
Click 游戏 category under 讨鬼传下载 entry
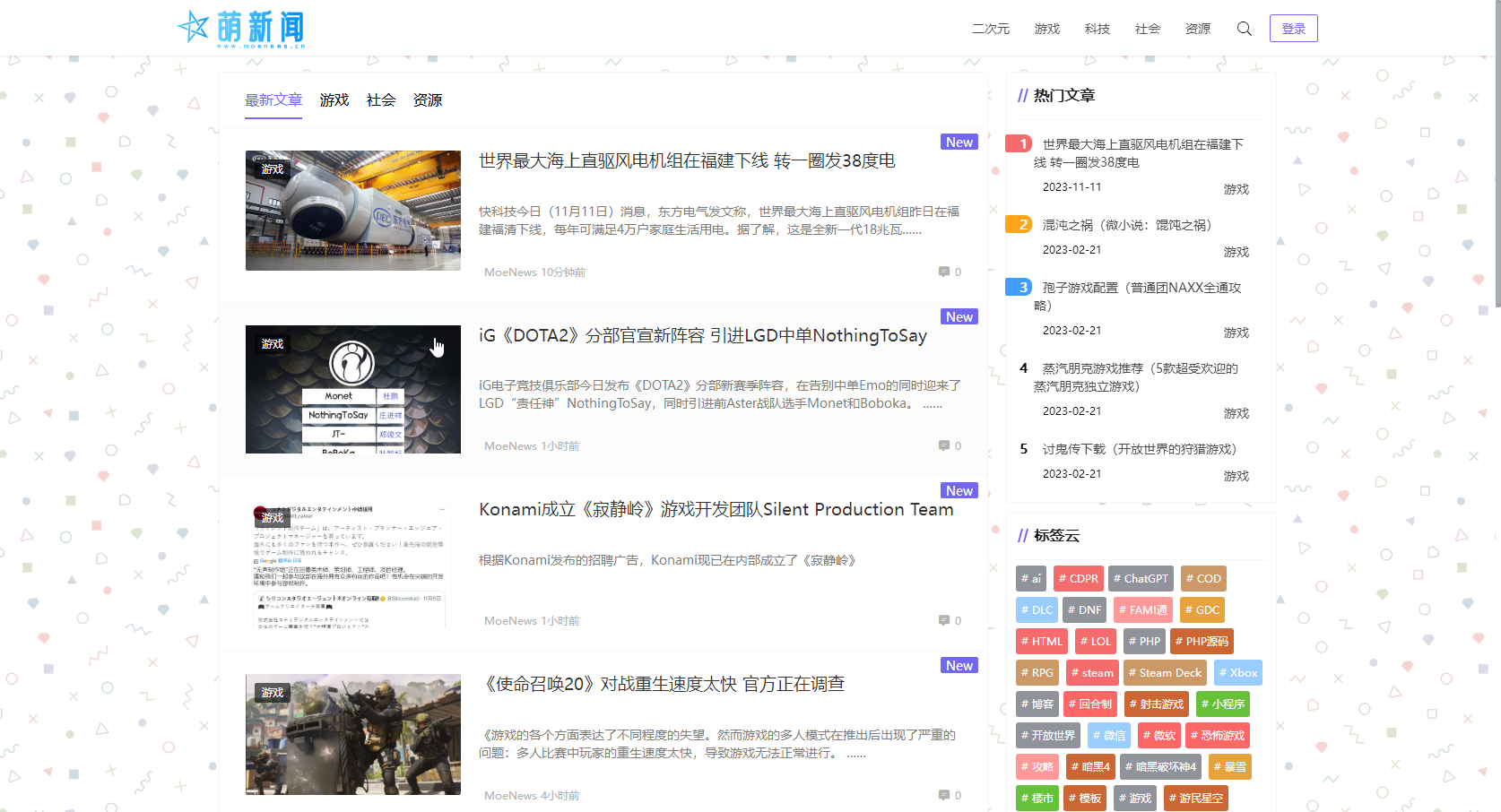[x=1236, y=476]
